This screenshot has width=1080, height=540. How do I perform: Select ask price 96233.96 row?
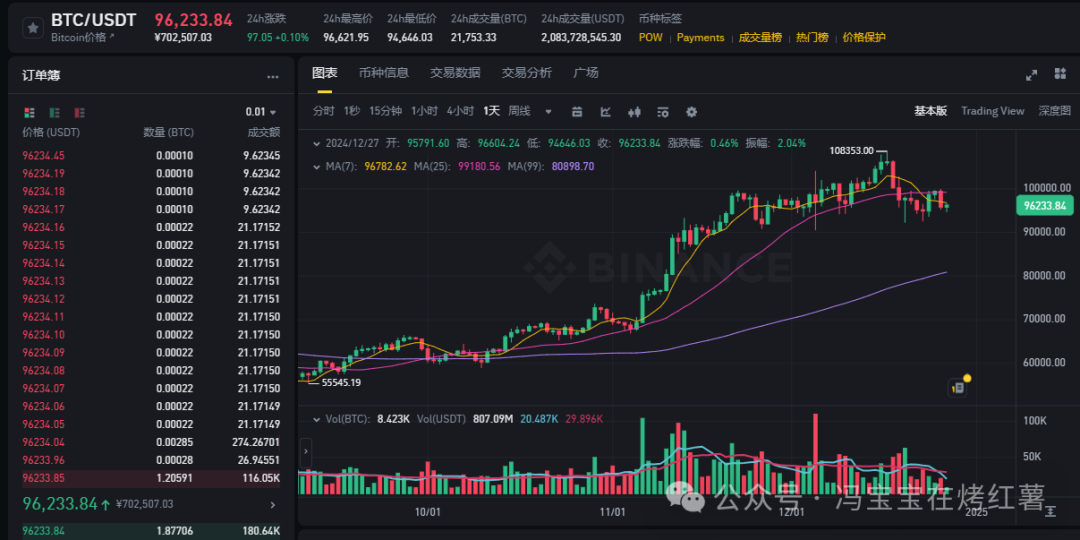pyautogui.click(x=151, y=460)
